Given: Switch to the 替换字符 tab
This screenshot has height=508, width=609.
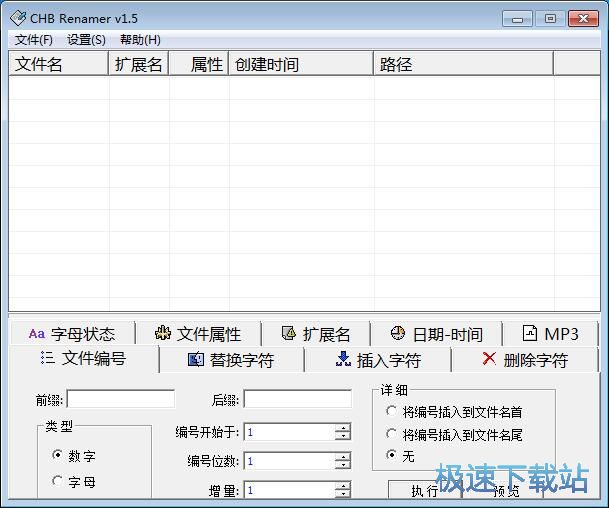Looking at the screenshot, I should coord(231,360).
